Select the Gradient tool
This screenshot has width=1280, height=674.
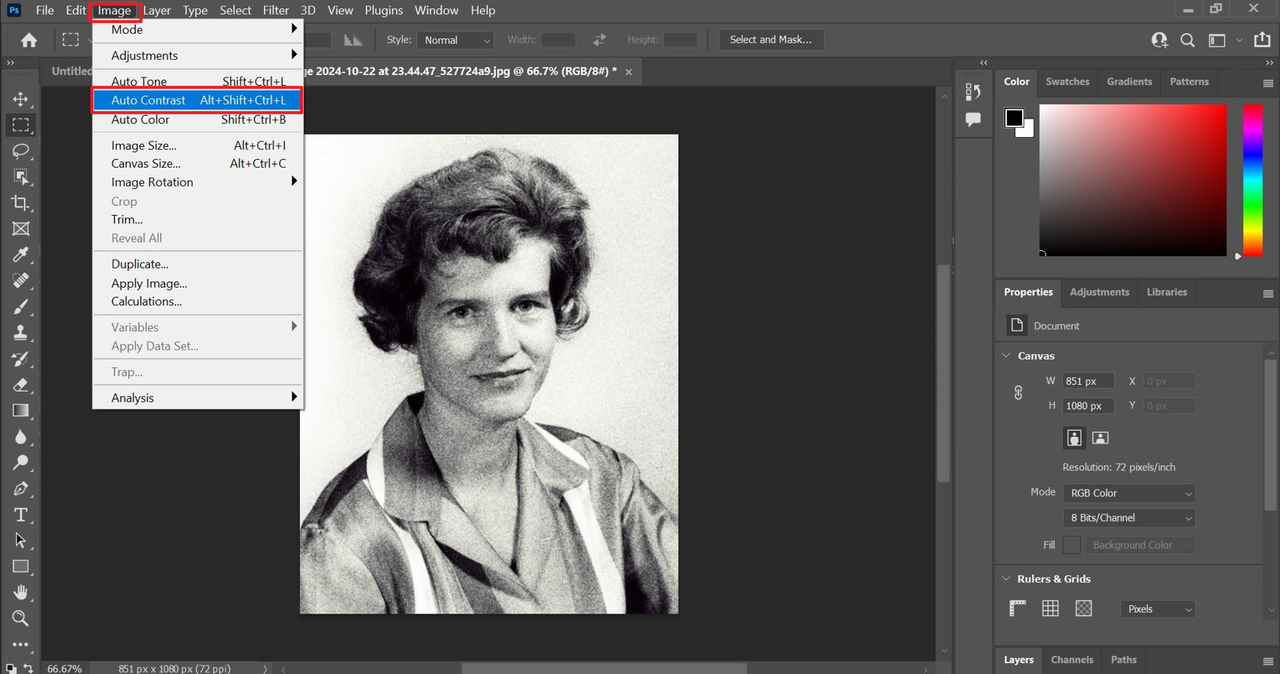(x=20, y=411)
